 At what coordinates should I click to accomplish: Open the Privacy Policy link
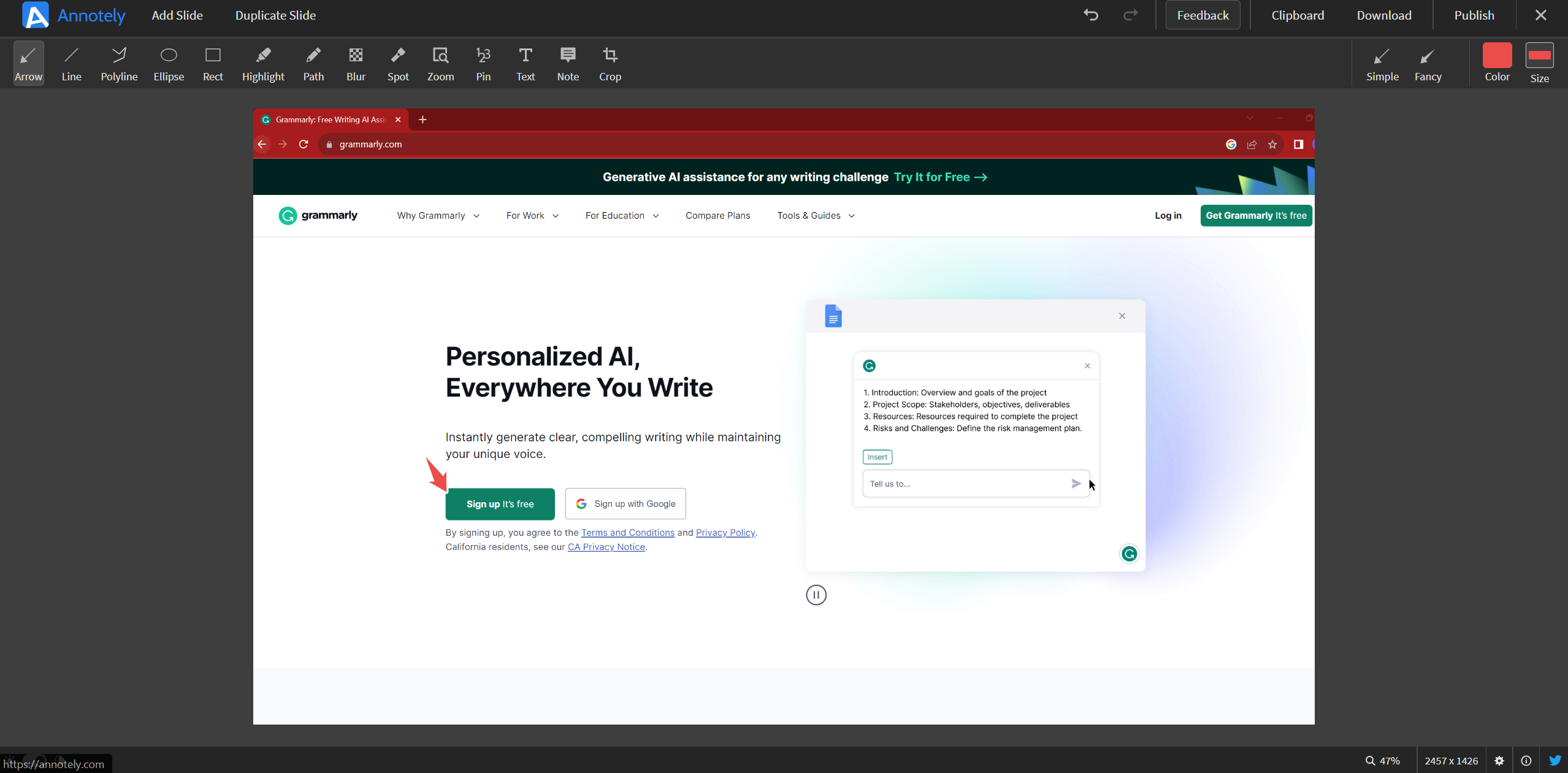point(725,533)
